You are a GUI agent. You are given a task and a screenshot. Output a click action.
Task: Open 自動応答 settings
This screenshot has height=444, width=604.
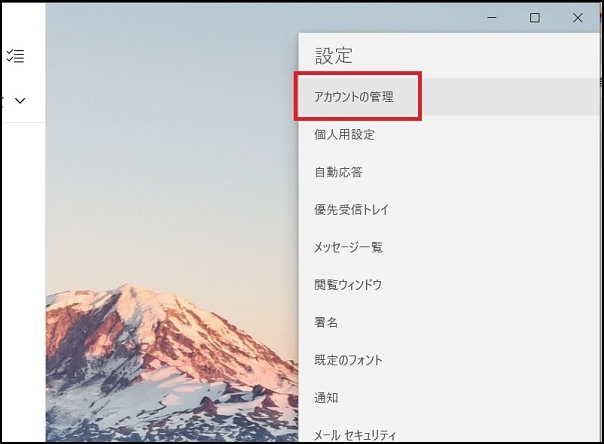pos(338,172)
